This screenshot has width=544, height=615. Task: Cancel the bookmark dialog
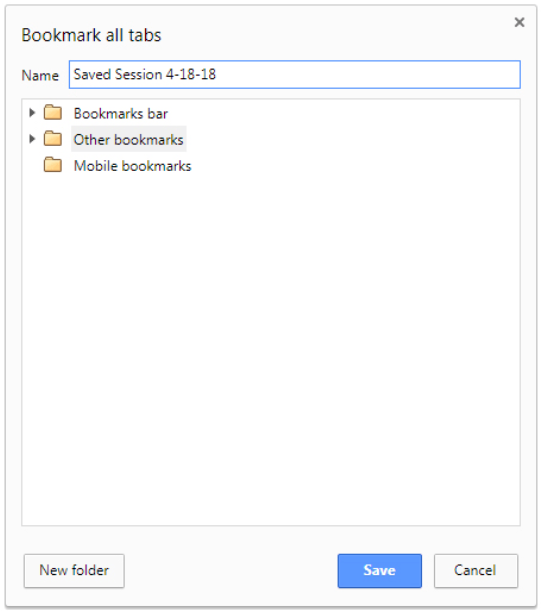coord(476,571)
